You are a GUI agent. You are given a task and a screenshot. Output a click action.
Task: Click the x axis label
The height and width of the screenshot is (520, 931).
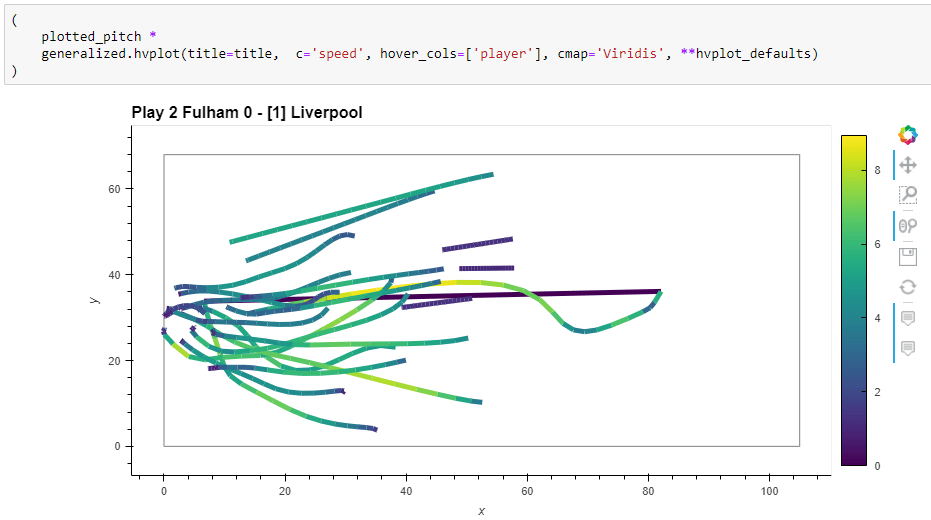pyautogui.click(x=481, y=511)
